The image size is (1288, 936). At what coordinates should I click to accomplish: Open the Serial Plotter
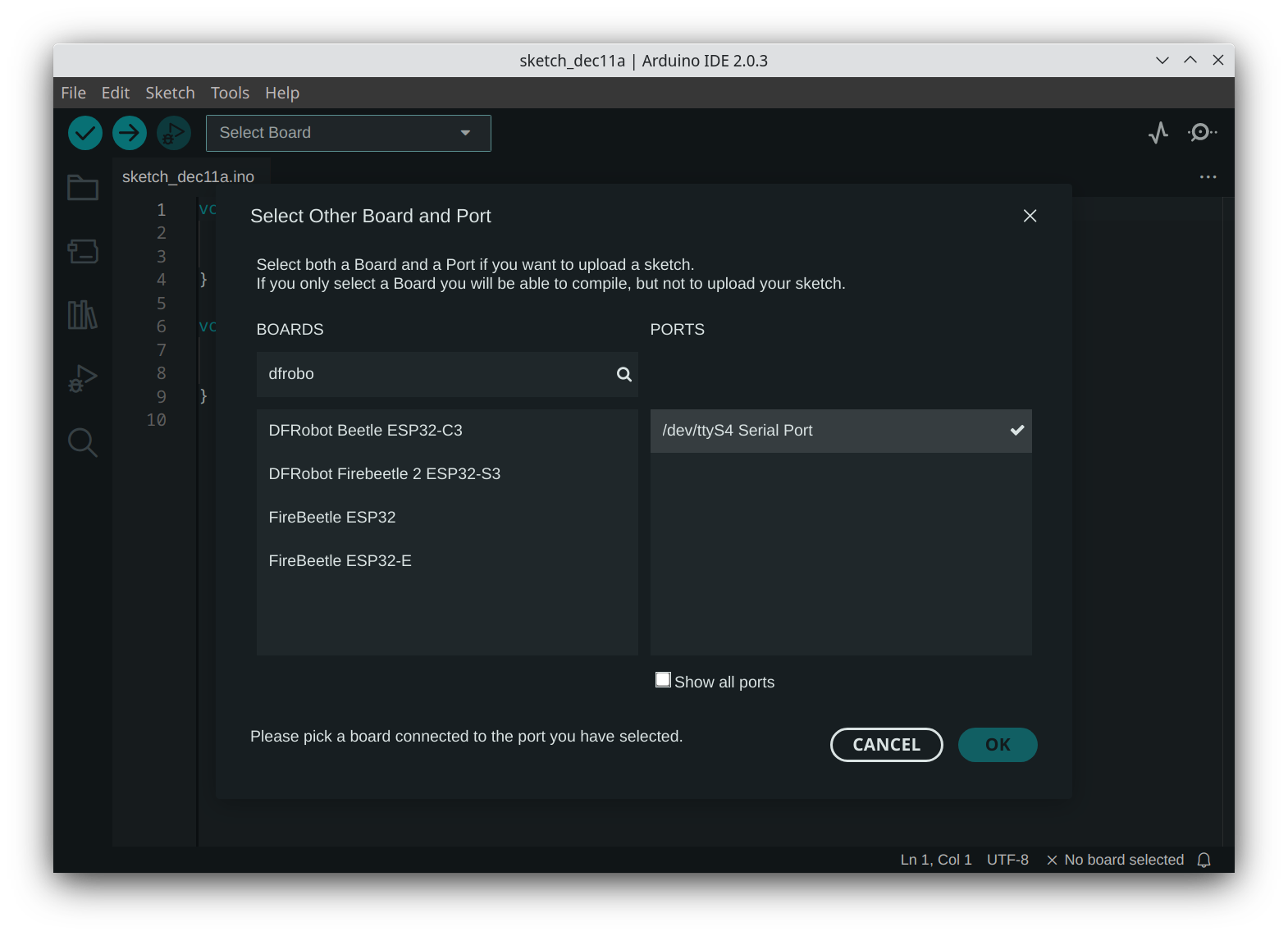click(1158, 132)
